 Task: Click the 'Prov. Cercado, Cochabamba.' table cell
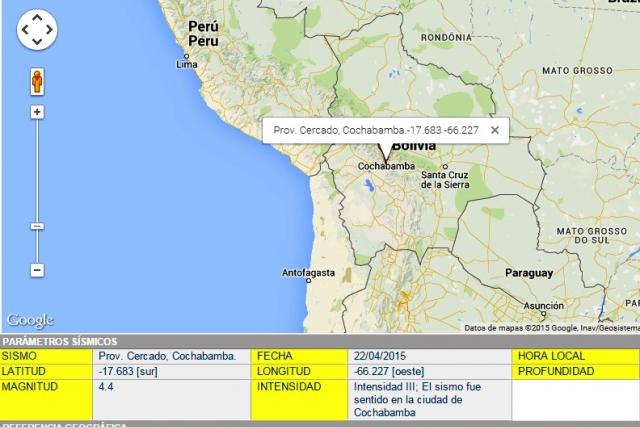[172, 356]
